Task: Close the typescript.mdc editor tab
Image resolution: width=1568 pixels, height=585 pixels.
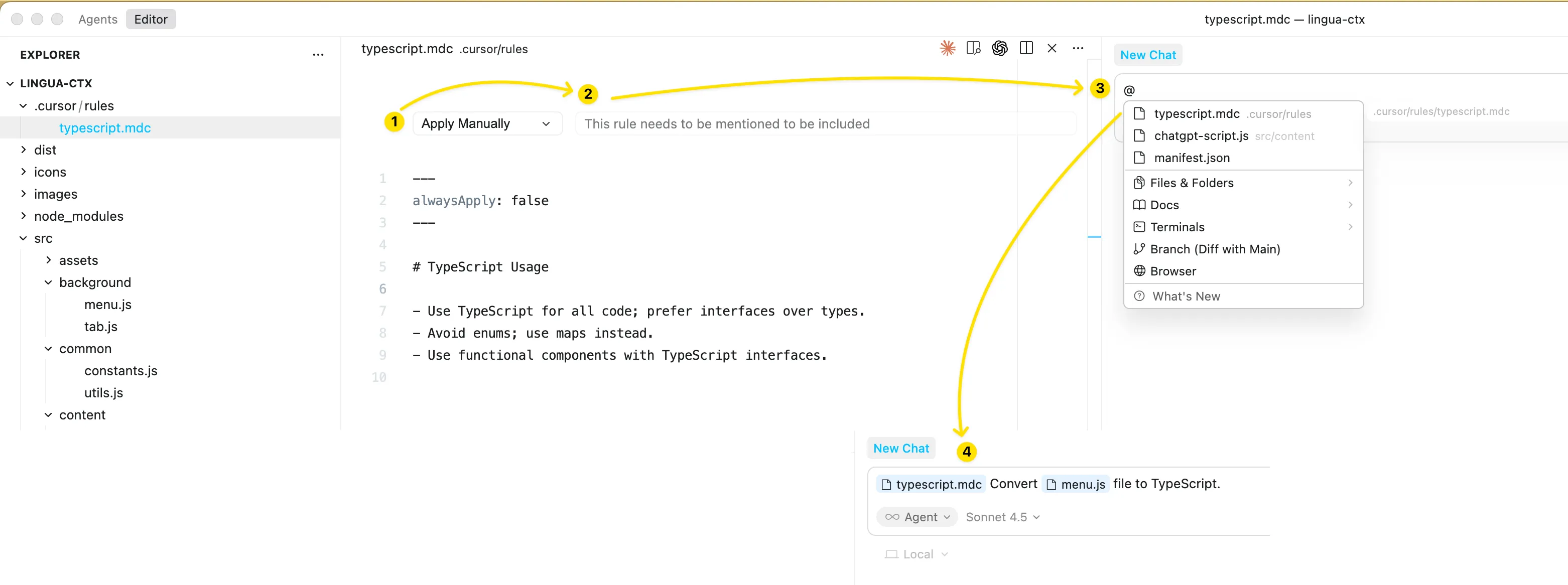Action: pos(1052,48)
